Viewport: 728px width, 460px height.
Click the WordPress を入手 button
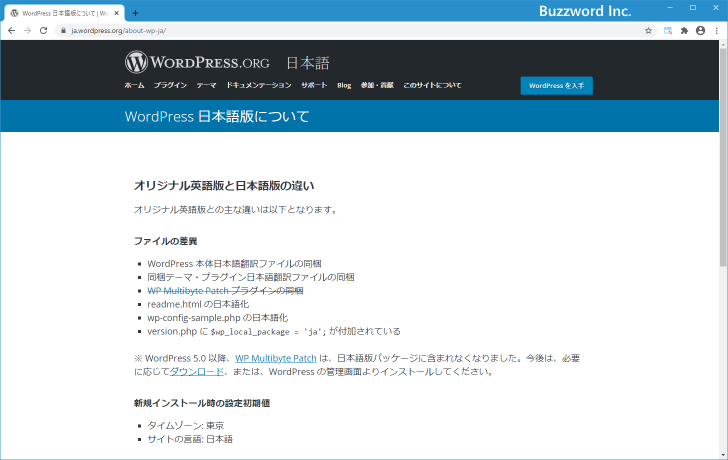click(x=557, y=86)
